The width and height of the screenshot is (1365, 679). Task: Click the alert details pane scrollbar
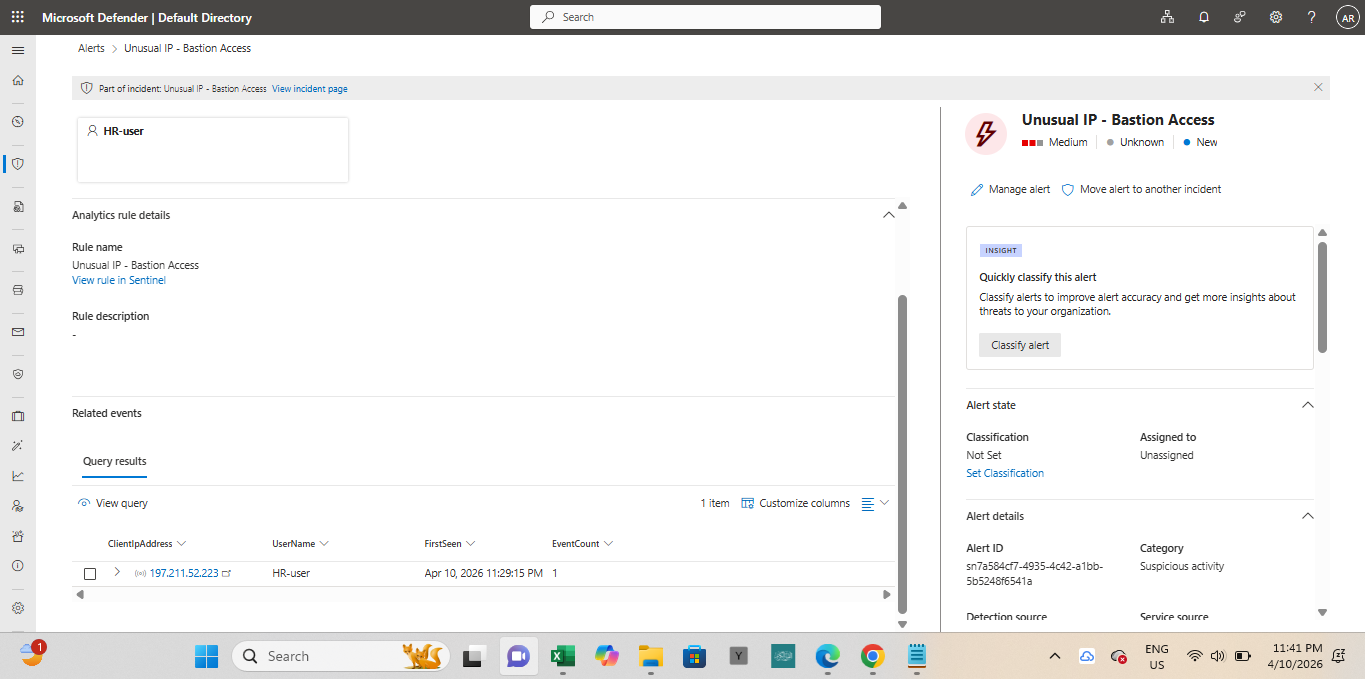(1322, 296)
